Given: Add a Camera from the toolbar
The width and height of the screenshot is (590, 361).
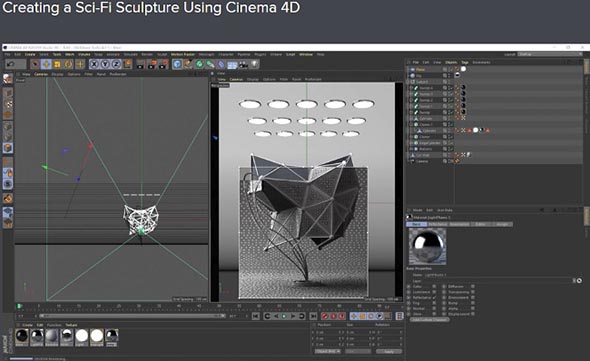Looking at the screenshot, I should 243,64.
